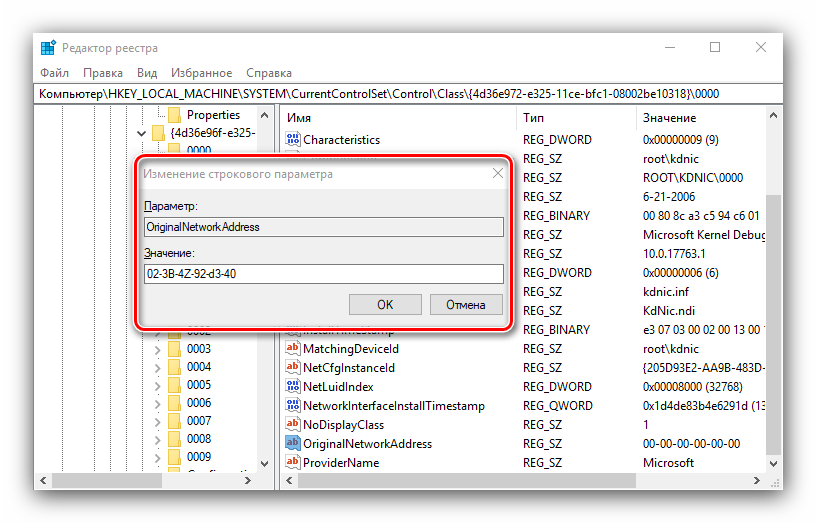The width and height of the screenshot is (816, 523).
Task: Collapse the {4d36e96f-e325- class key
Action: 141,133
